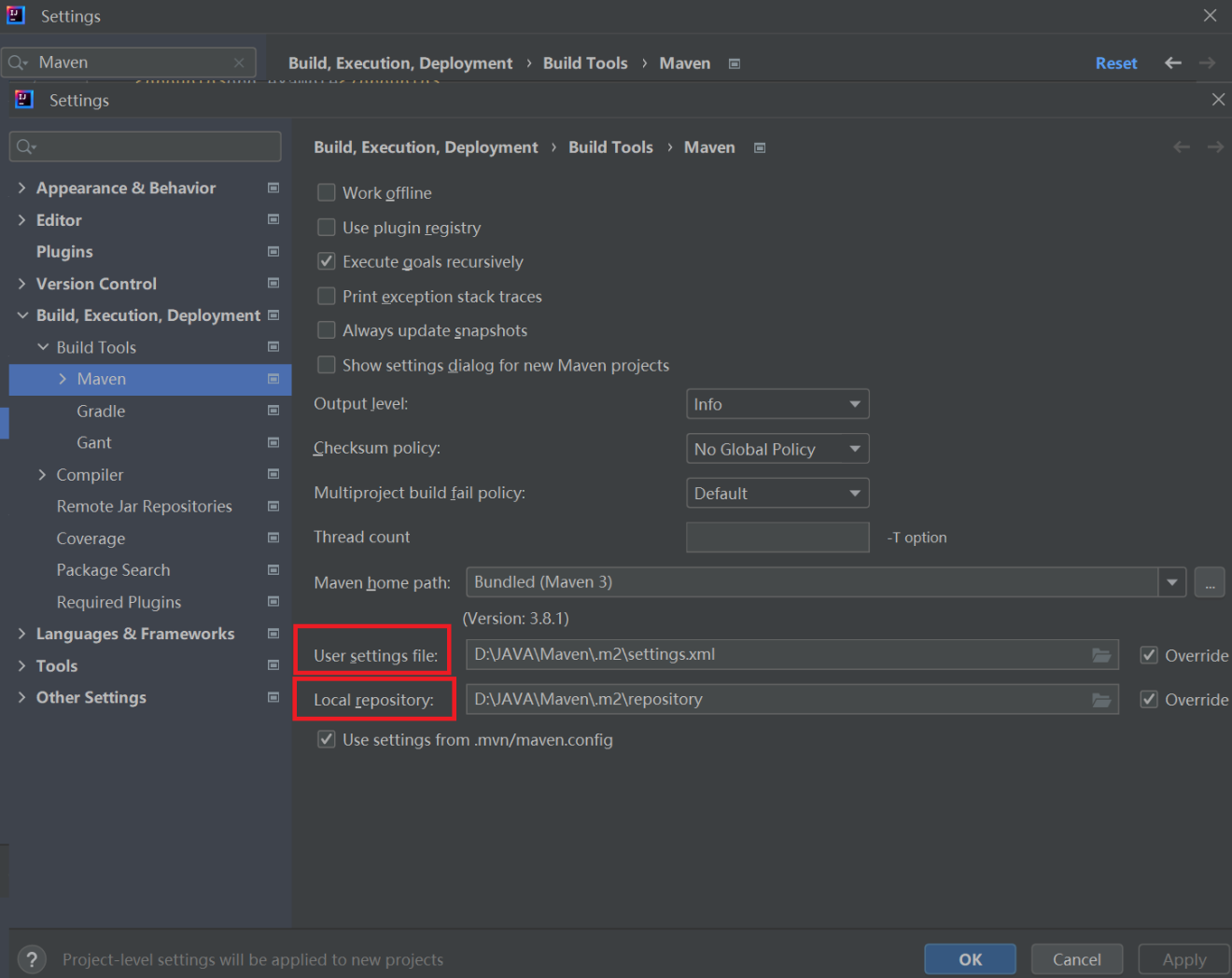Screen dimensions: 1232x978
Task: Click the Cancel button
Action: pos(1077,959)
